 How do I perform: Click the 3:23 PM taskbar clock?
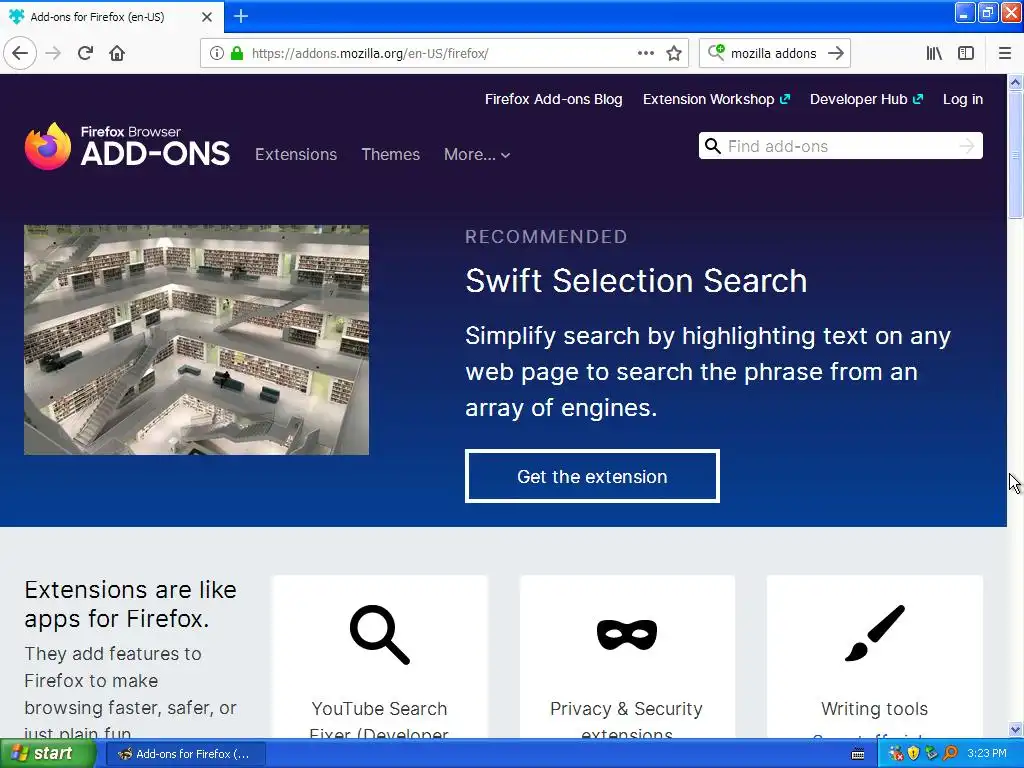point(987,754)
